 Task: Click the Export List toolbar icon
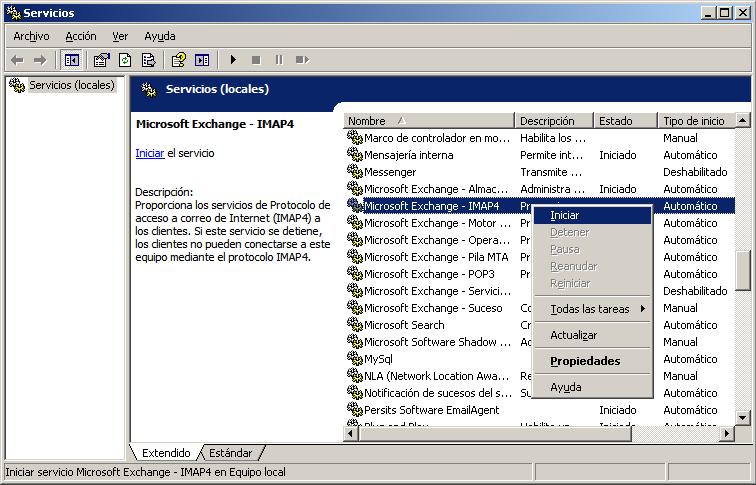pyautogui.click(x=147, y=60)
